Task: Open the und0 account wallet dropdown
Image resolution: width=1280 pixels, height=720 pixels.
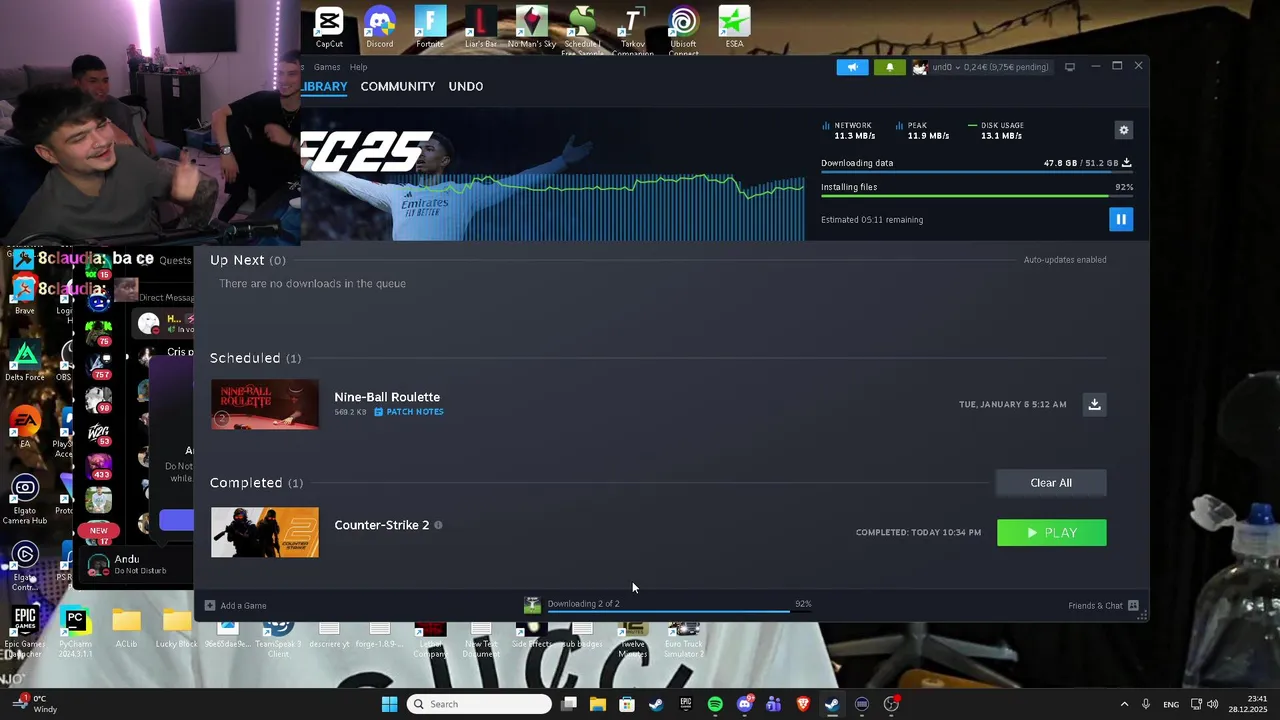Action: 991,67
